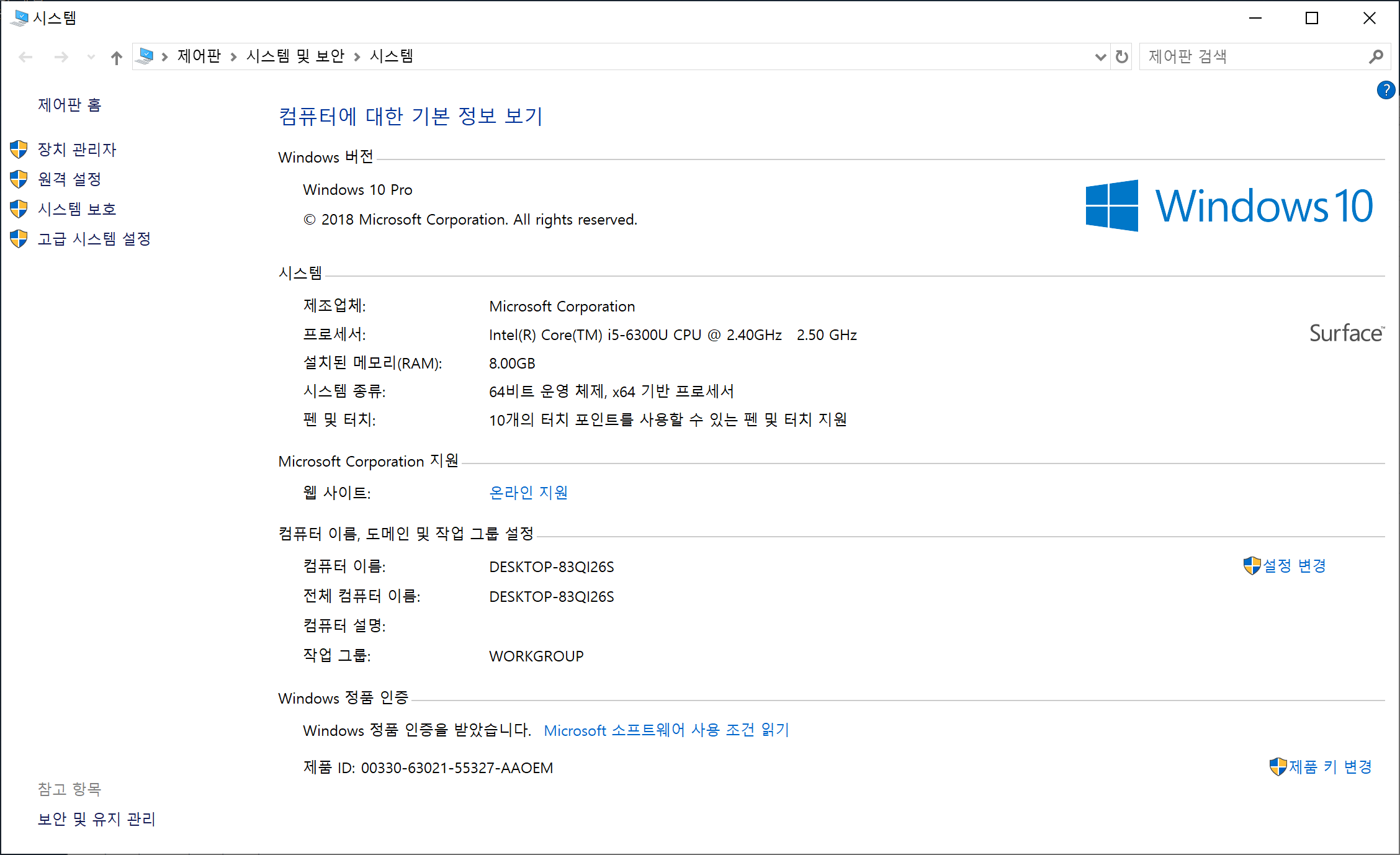
Task: Open 원격 설정
Action: (x=70, y=179)
